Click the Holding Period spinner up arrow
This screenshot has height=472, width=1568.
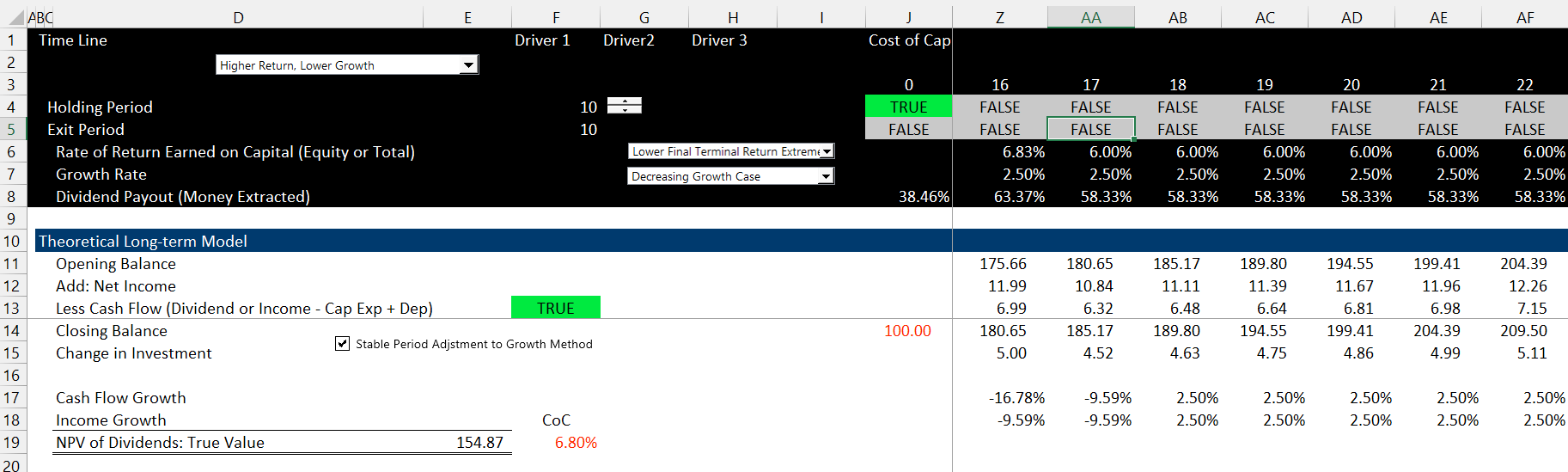tap(625, 101)
